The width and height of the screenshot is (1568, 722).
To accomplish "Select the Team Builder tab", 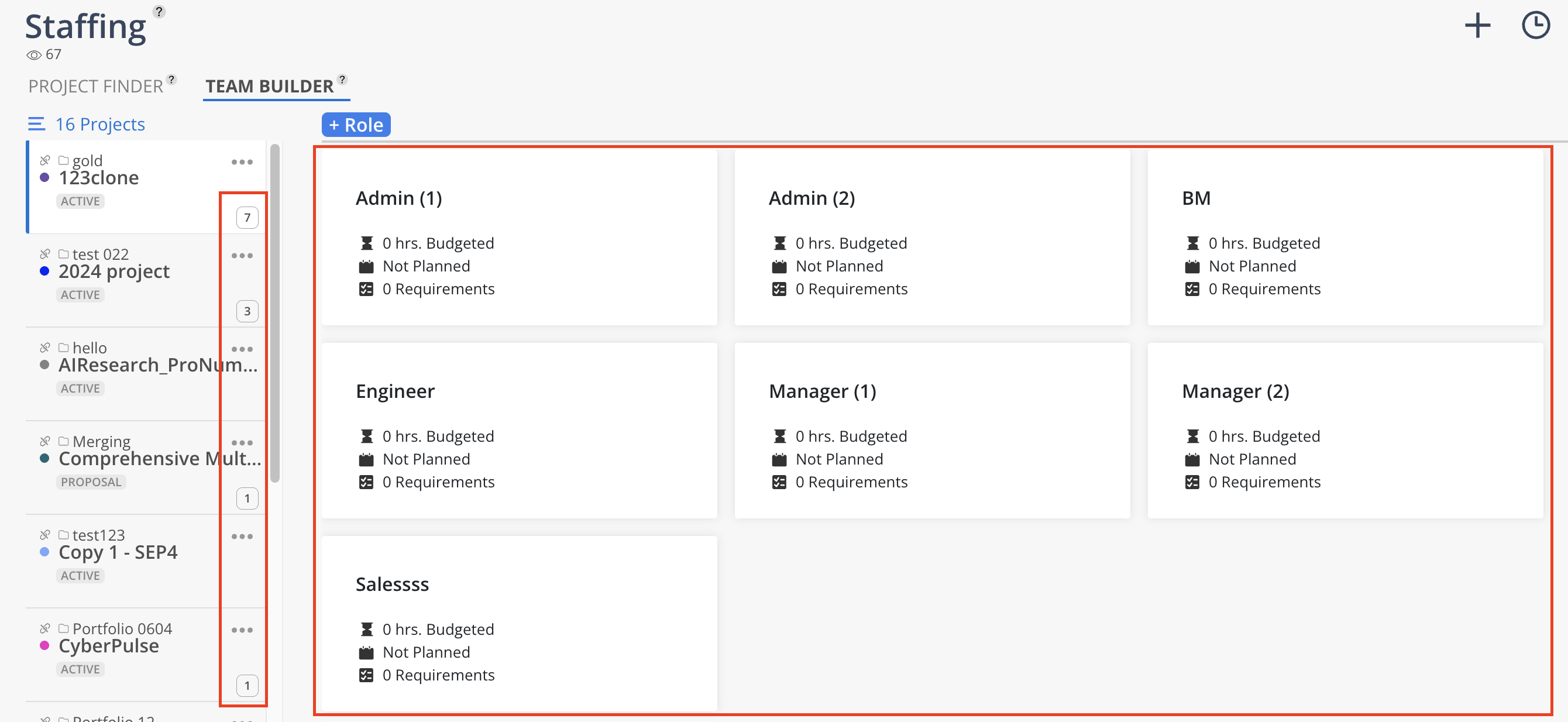I will (270, 87).
